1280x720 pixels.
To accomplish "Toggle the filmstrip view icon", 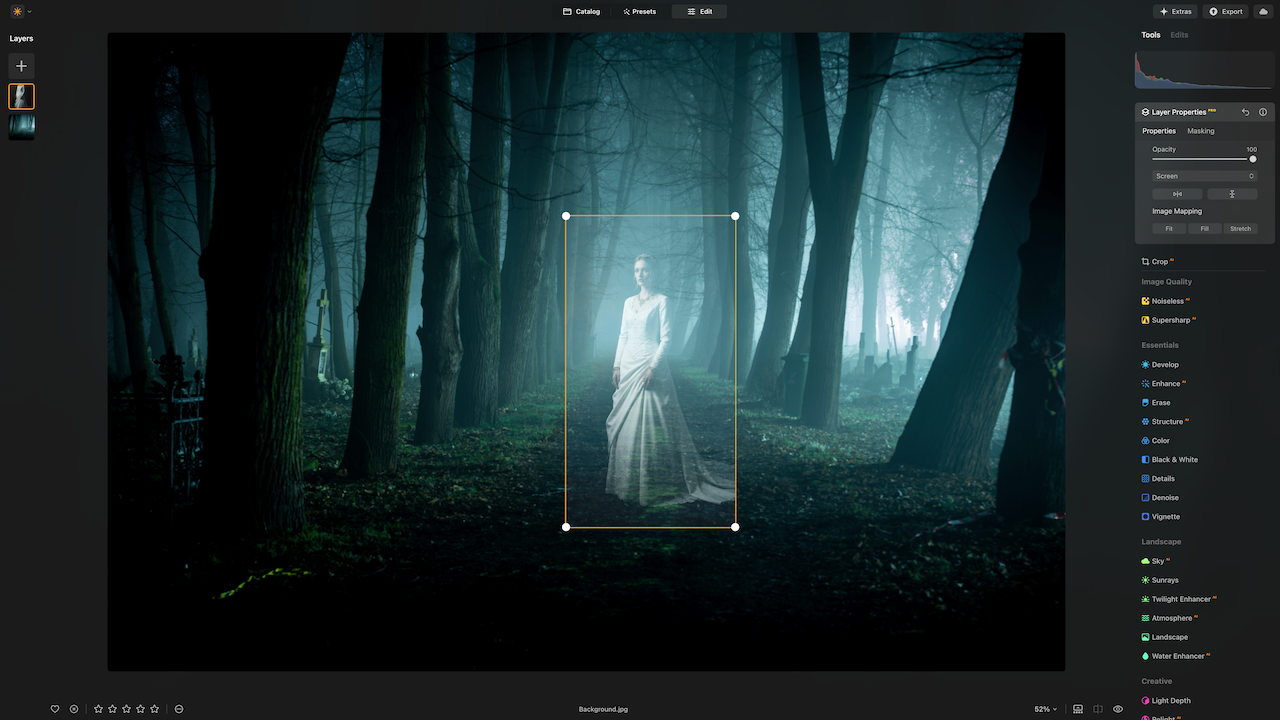I will [1078, 709].
